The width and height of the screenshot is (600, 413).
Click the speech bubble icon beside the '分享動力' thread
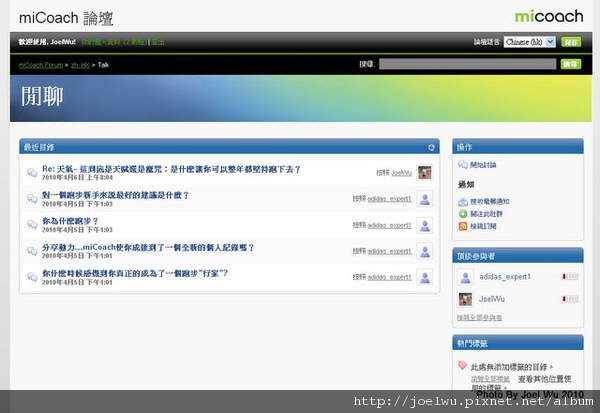point(32,251)
